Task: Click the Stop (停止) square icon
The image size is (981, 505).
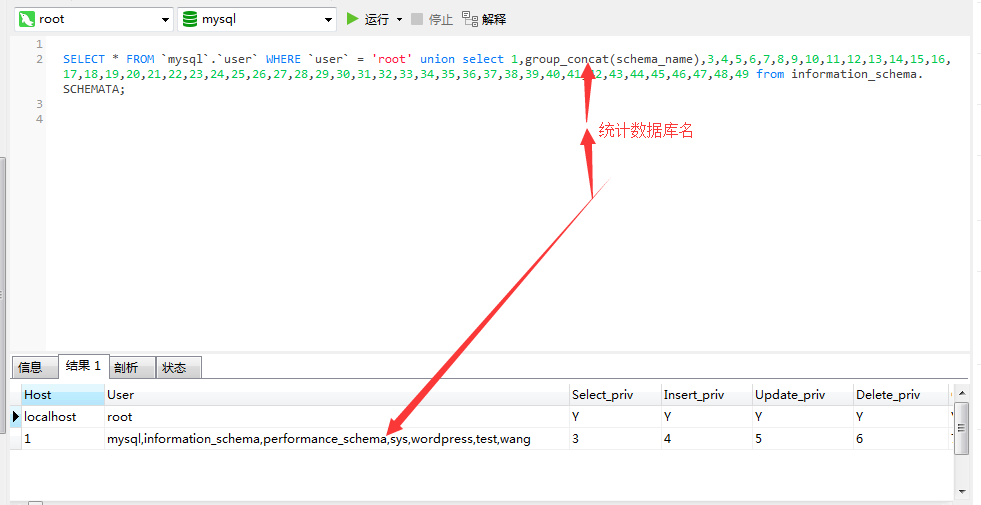Action: (417, 18)
